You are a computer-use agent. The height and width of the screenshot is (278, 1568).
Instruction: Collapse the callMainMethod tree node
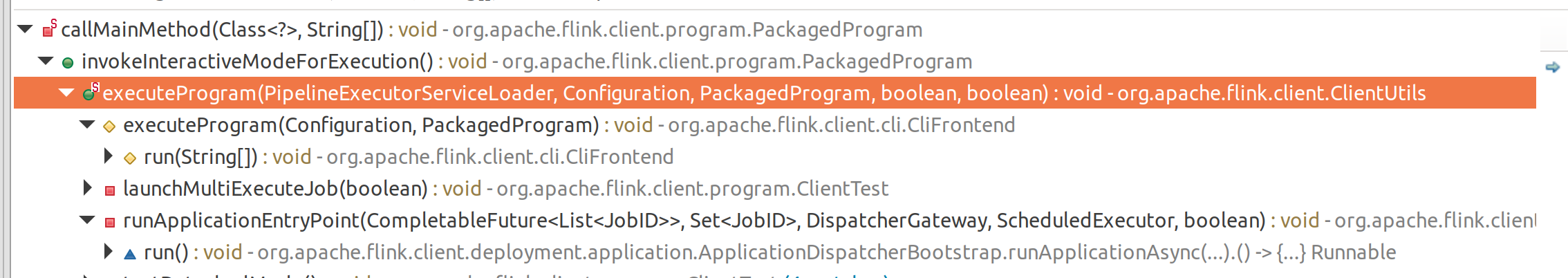[25, 29]
